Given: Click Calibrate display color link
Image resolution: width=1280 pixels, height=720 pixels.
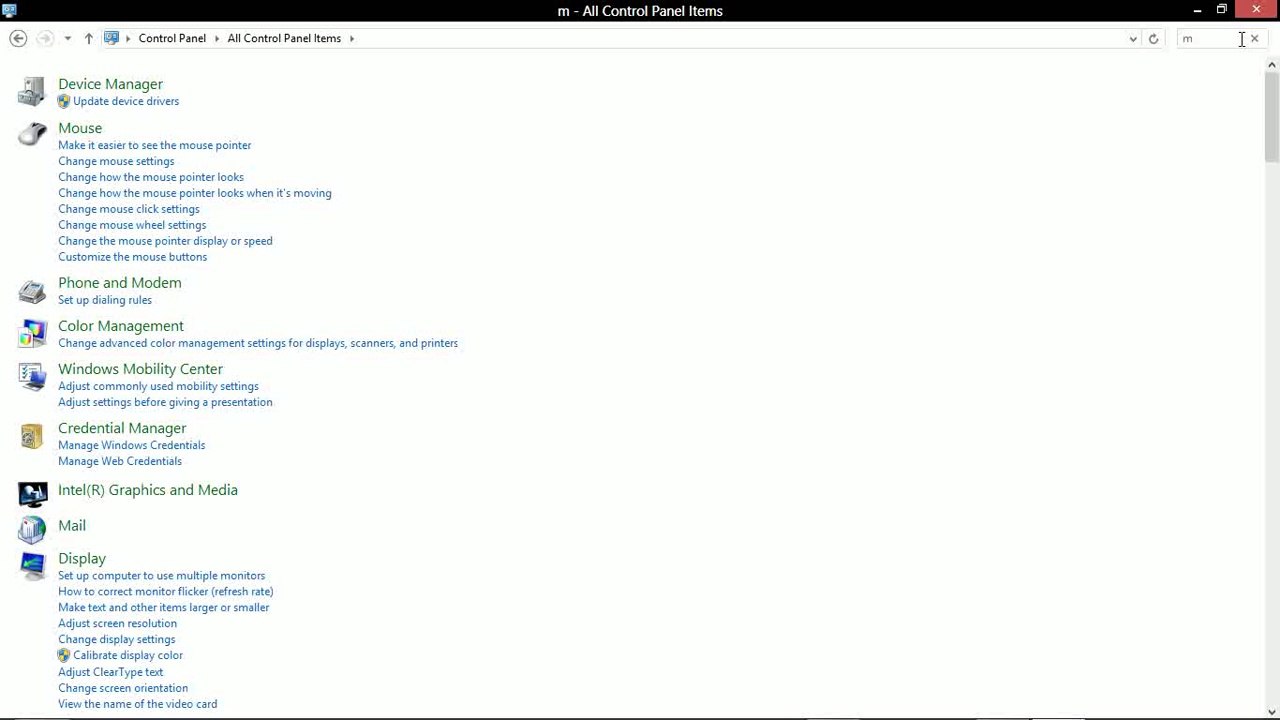Looking at the screenshot, I should (x=128, y=656).
